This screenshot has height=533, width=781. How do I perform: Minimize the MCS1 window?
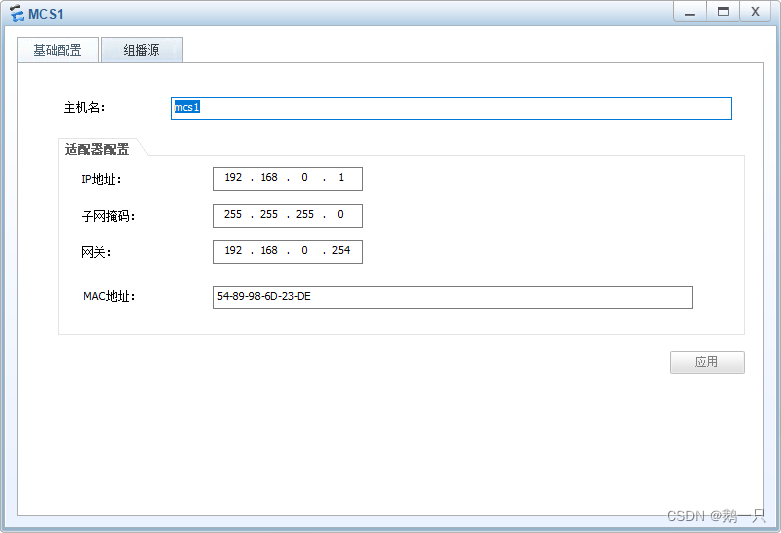click(x=689, y=12)
